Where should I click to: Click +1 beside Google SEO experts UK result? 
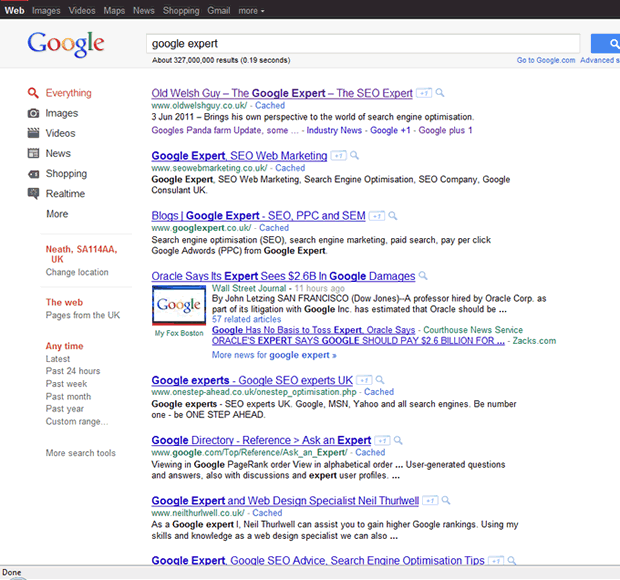click(x=364, y=380)
